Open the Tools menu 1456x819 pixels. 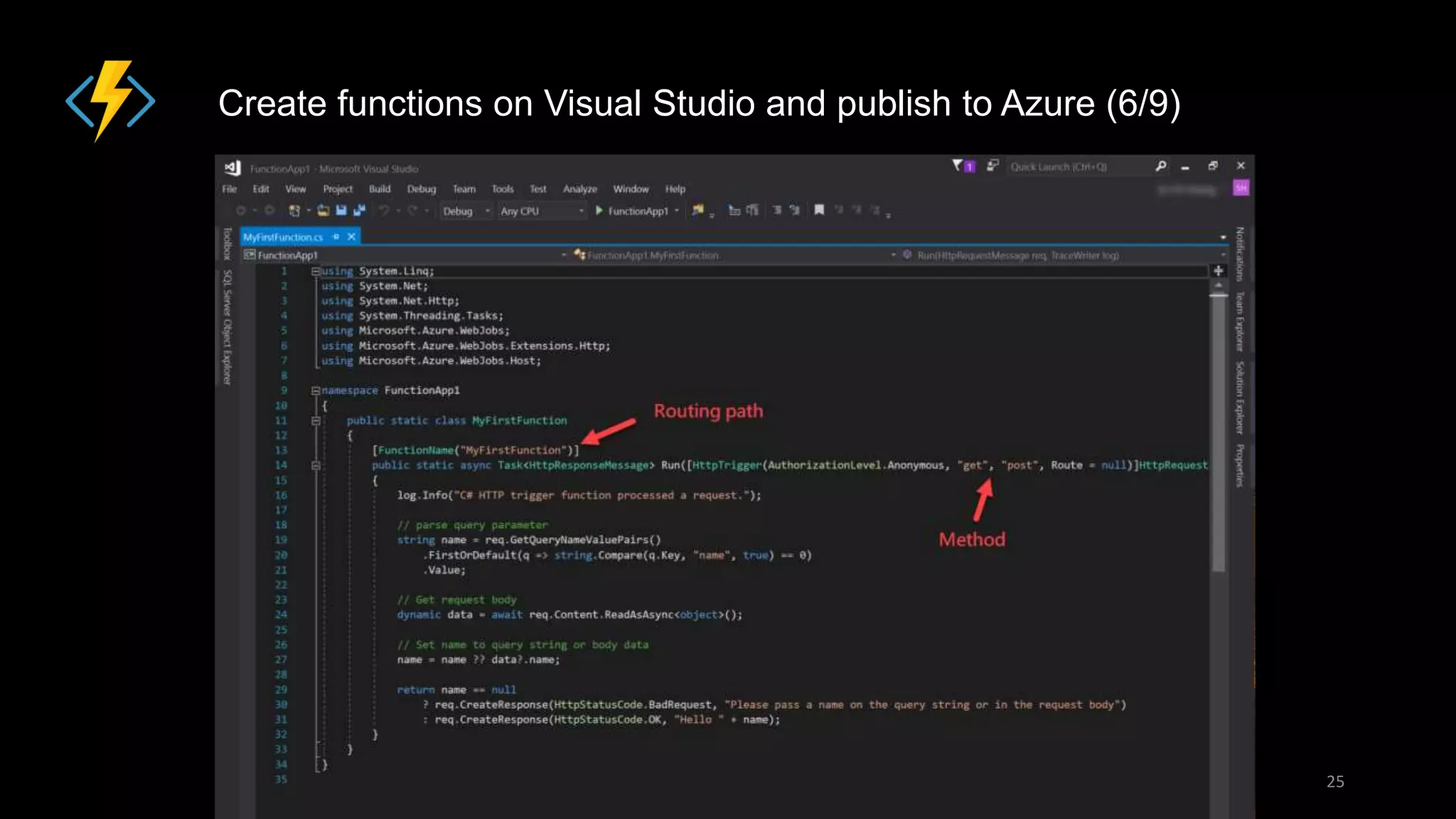tap(503, 189)
